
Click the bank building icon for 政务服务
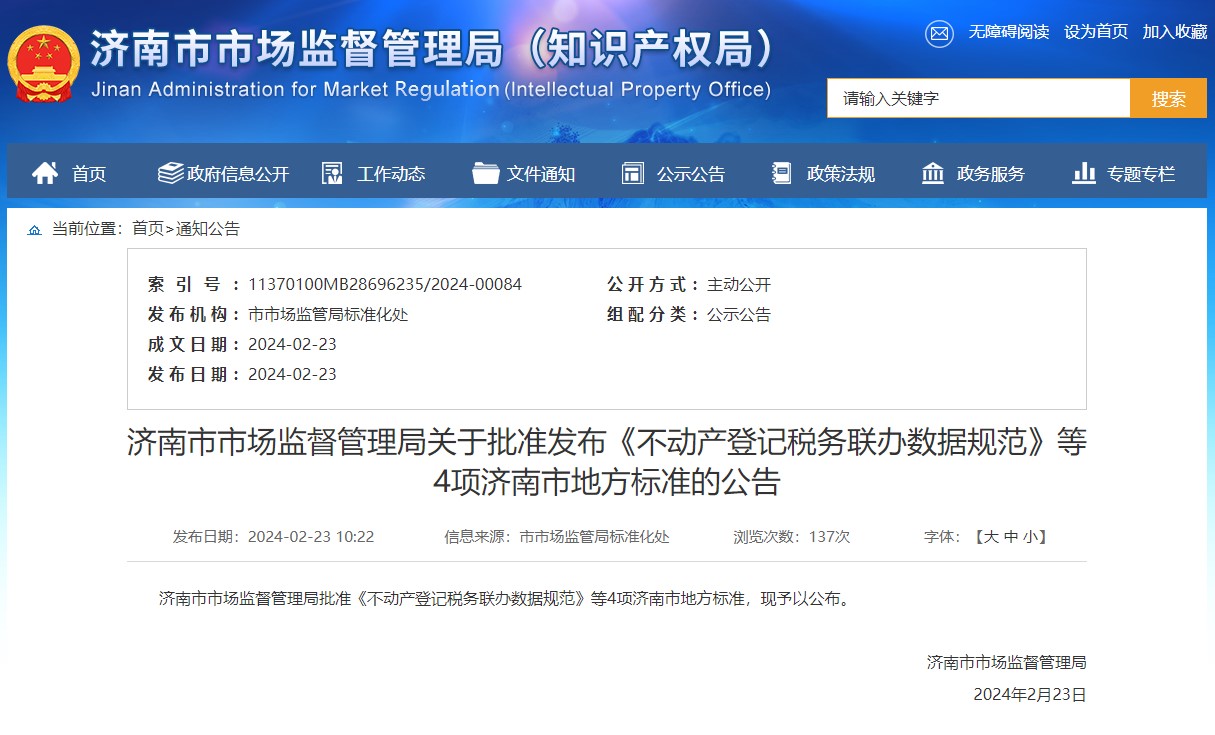(x=932, y=174)
